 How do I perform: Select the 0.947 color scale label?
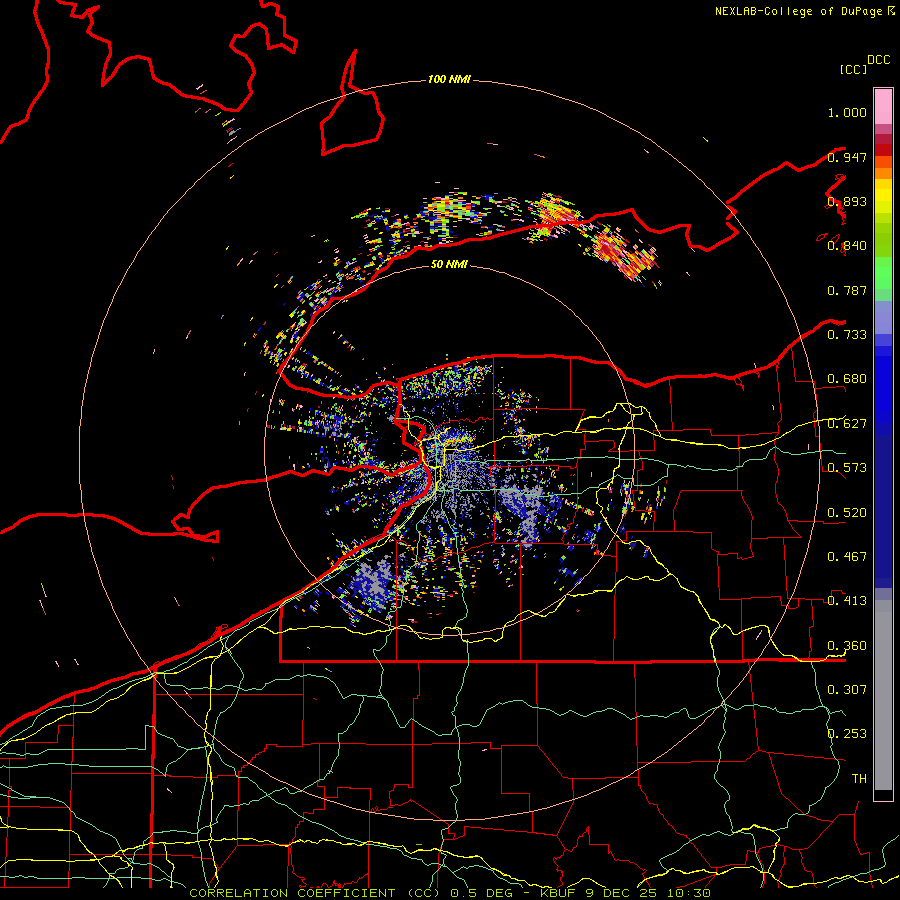(847, 157)
